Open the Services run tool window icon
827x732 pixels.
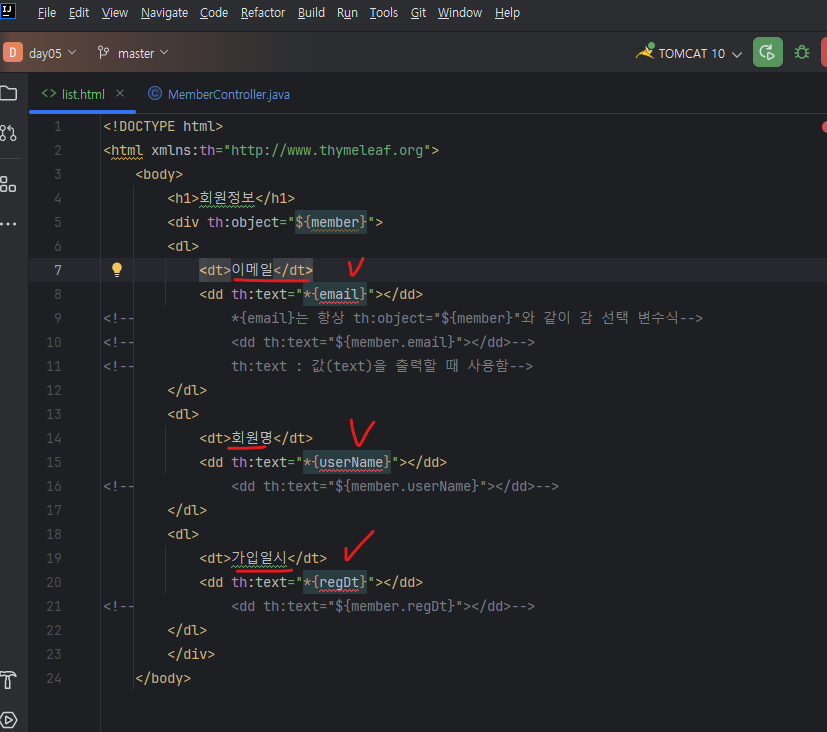[x=8, y=720]
